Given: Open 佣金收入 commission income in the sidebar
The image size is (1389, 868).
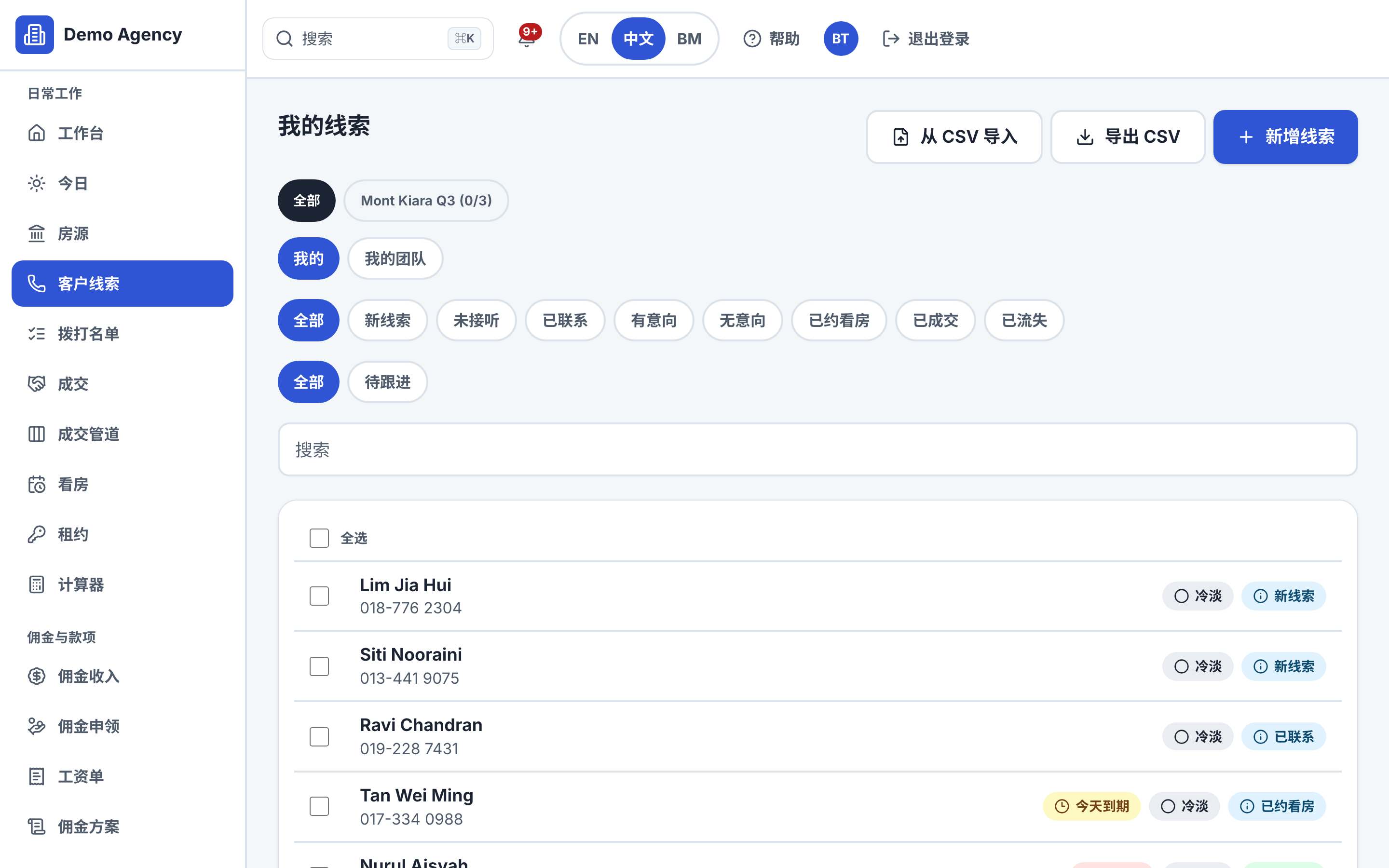Looking at the screenshot, I should [x=122, y=676].
